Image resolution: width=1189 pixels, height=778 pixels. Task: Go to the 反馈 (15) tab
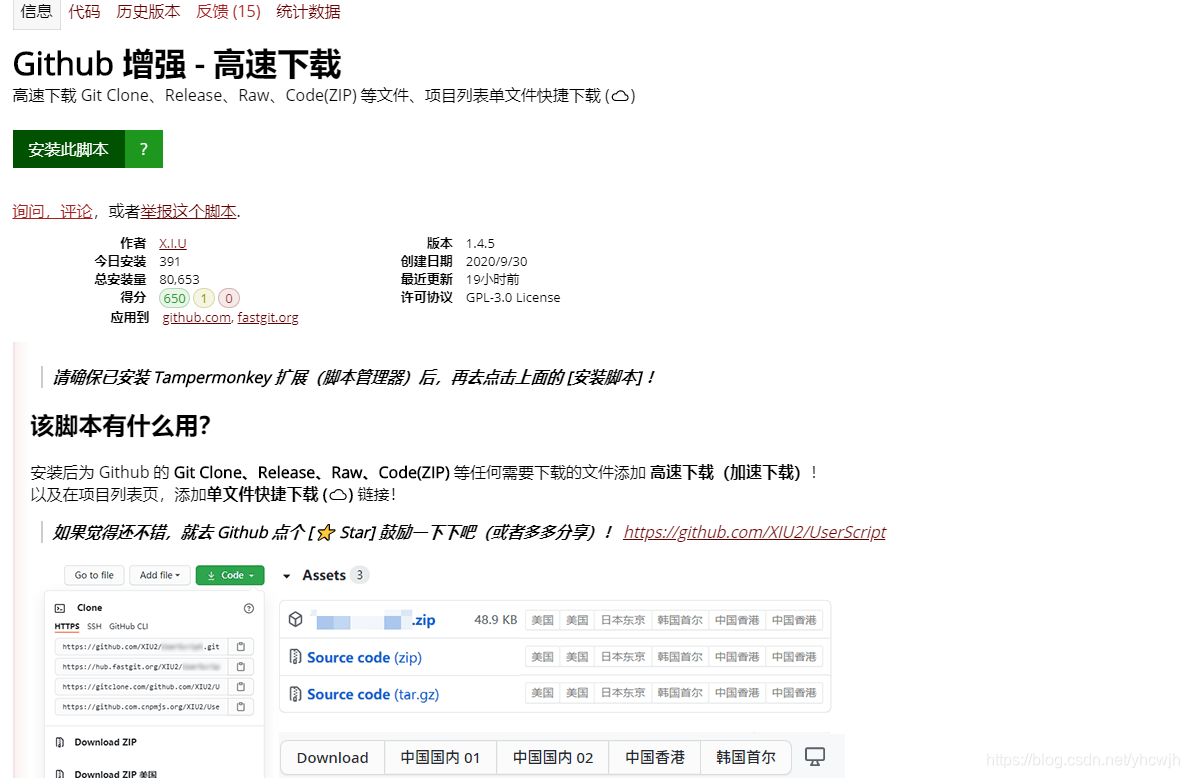click(x=228, y=12)
